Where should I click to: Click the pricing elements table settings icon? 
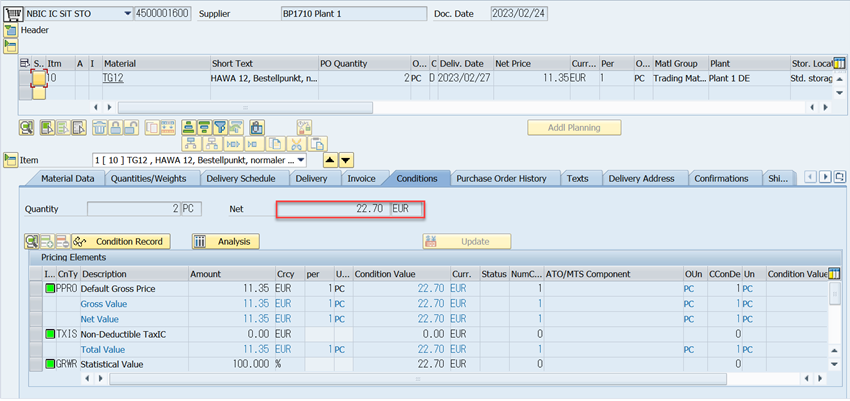pyautogui.click(x=835, y=274)
